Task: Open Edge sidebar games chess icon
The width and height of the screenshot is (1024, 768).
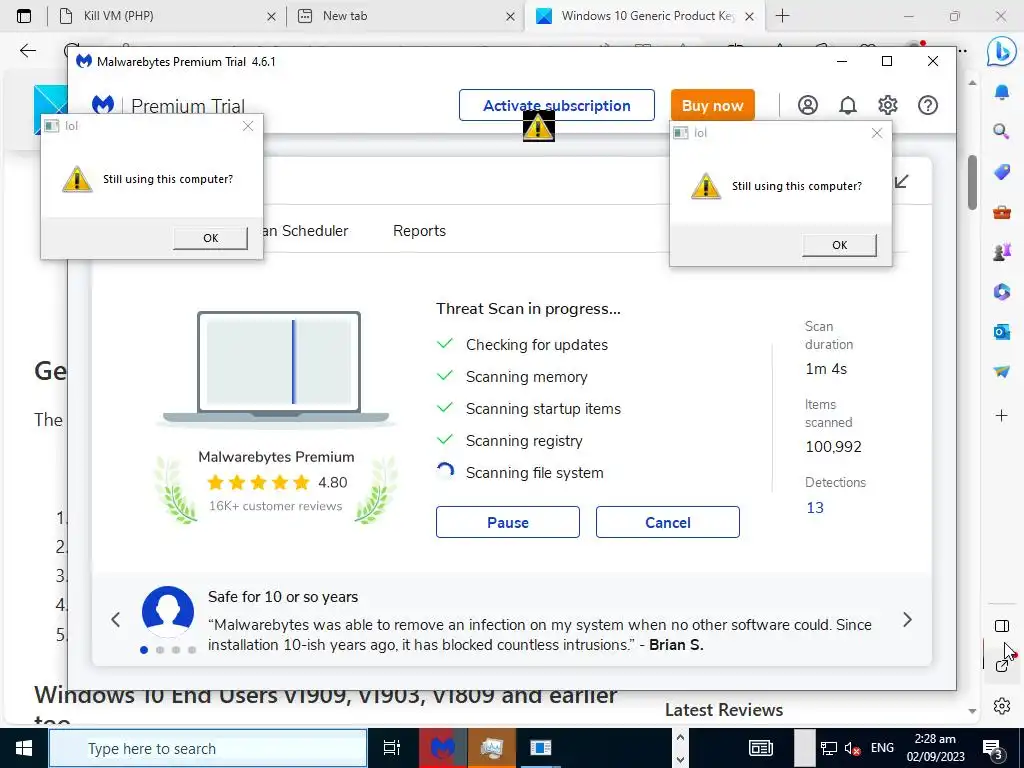Action: (x=1002, y=251)
